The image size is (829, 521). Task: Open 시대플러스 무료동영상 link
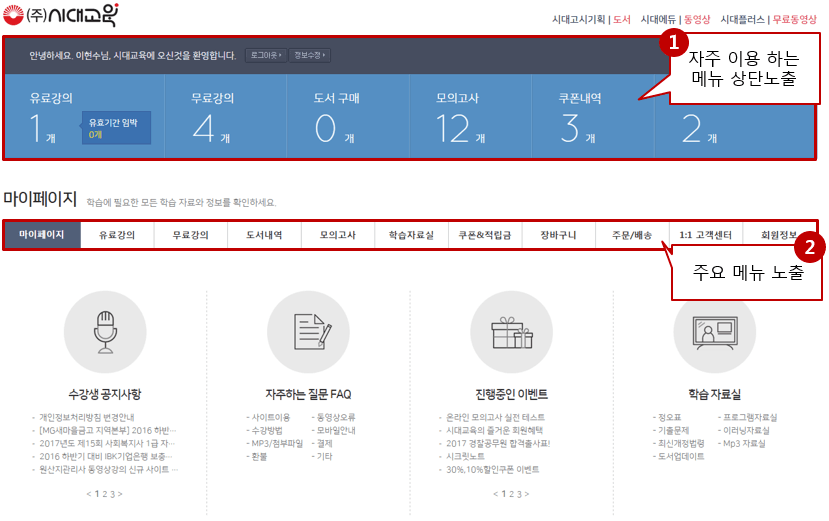click(x=768, y=20)
